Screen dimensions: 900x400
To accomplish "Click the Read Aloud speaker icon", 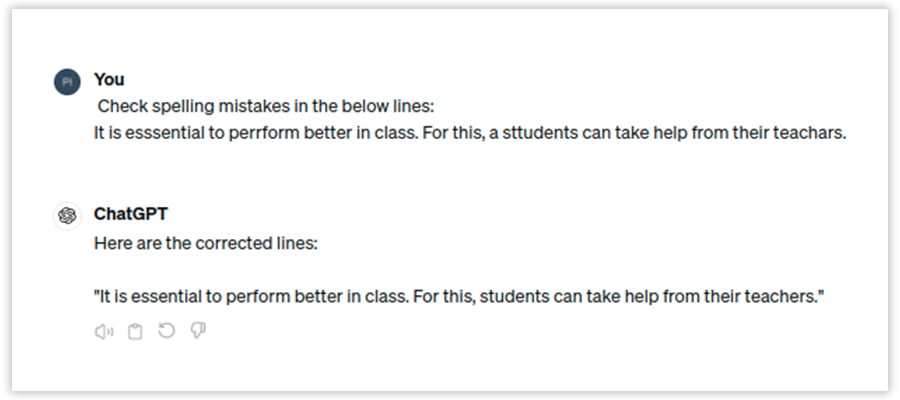I will 103,331.
